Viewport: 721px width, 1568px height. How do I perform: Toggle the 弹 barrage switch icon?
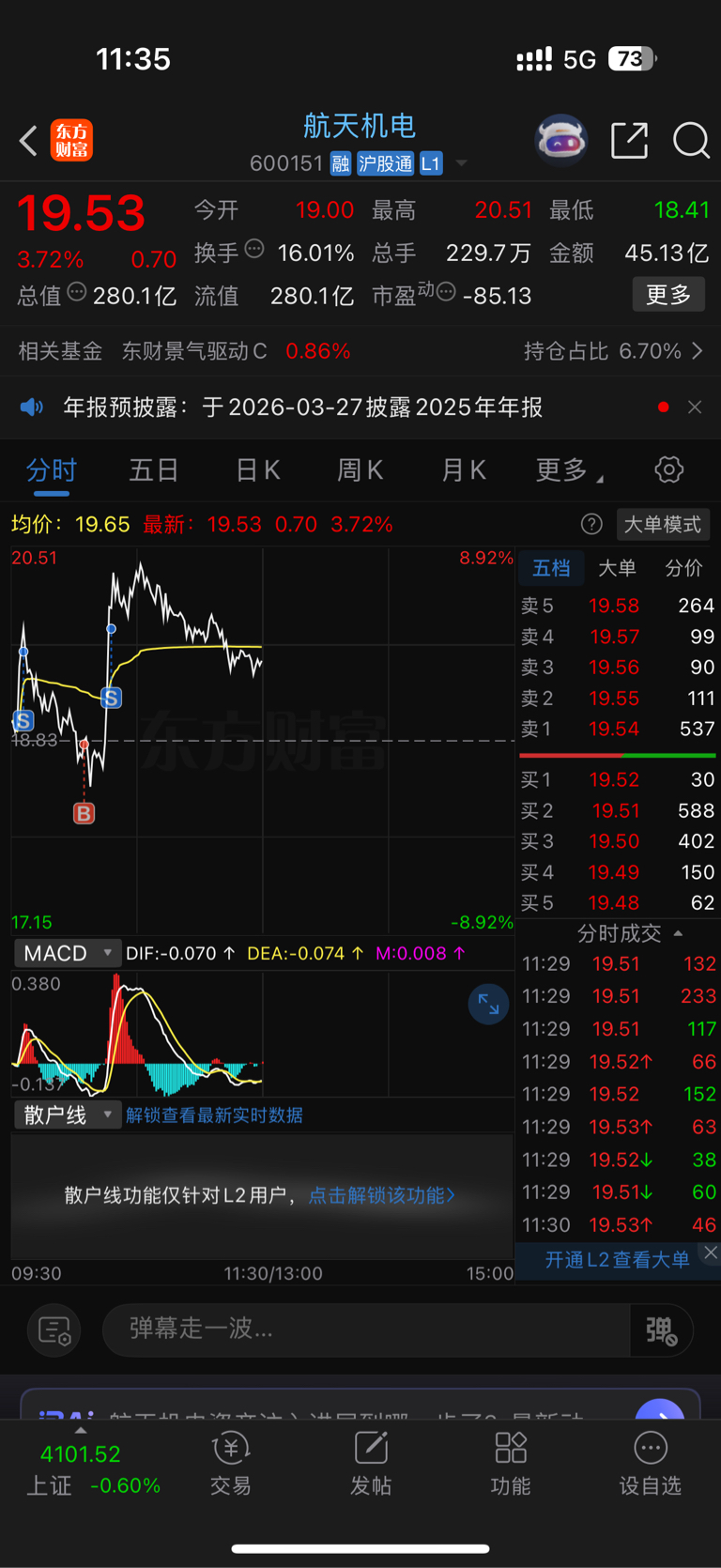coord(662,1330)
